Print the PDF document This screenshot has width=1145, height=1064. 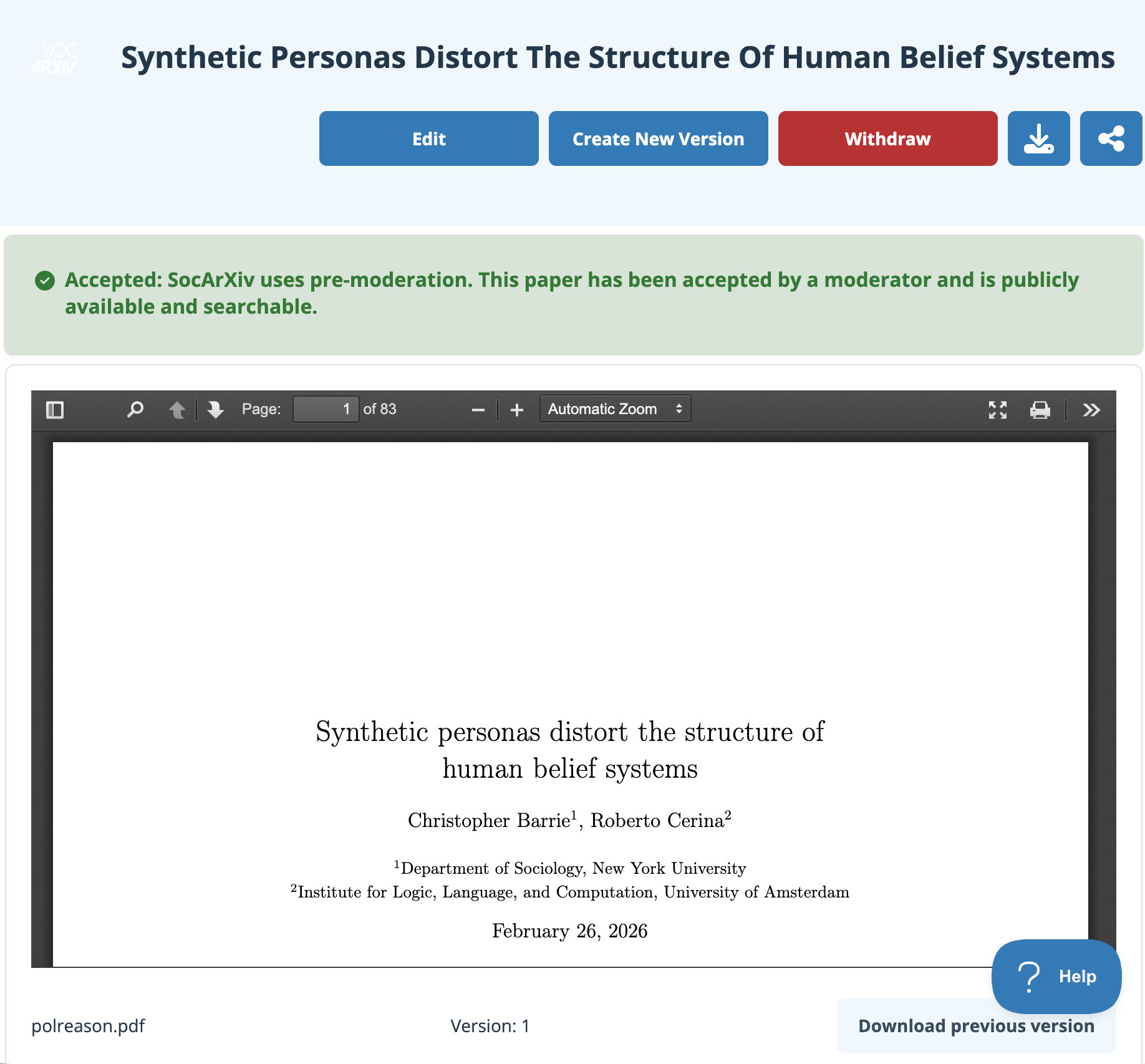(x=1040, y=410)
